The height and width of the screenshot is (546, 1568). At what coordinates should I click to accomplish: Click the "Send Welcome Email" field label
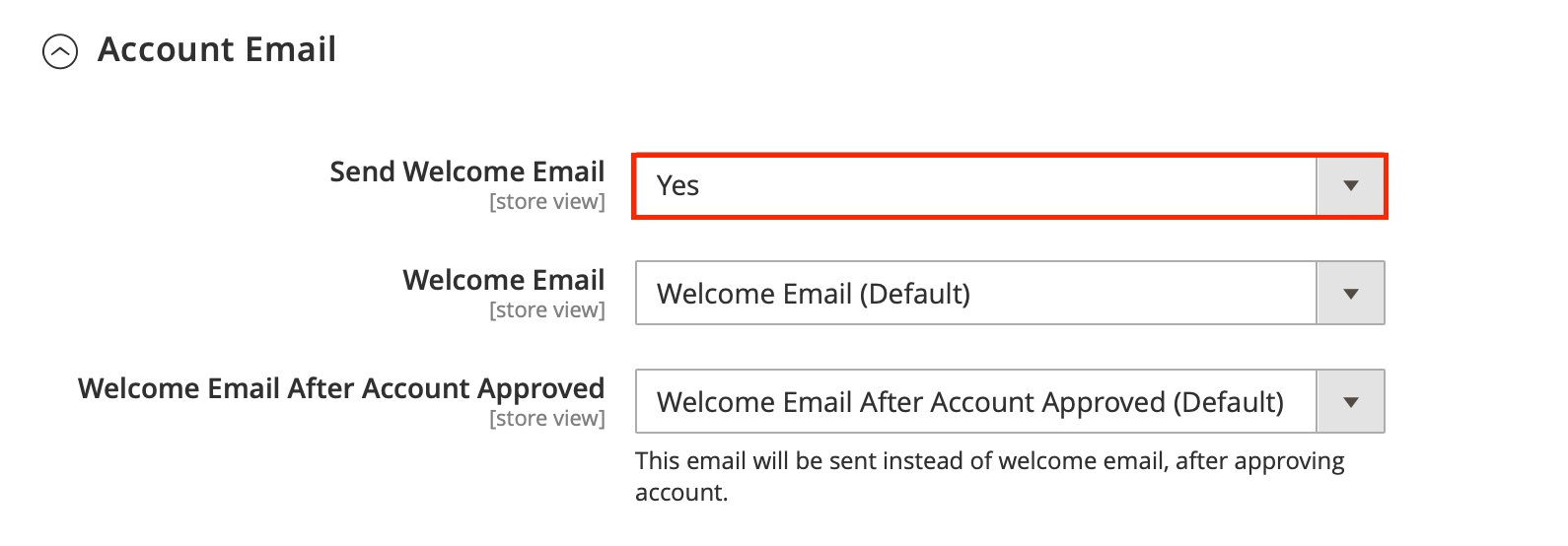pyautogui.click(x=466, y=171)
